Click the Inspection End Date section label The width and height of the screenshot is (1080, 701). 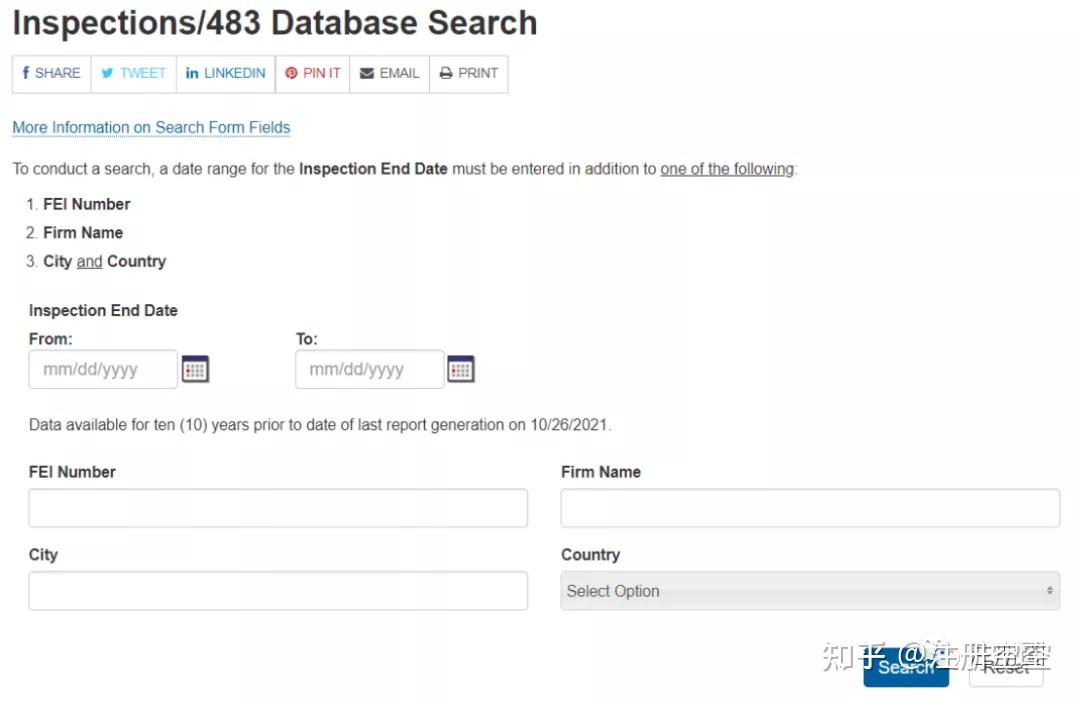pyautogui.click(x=103, y=311)
